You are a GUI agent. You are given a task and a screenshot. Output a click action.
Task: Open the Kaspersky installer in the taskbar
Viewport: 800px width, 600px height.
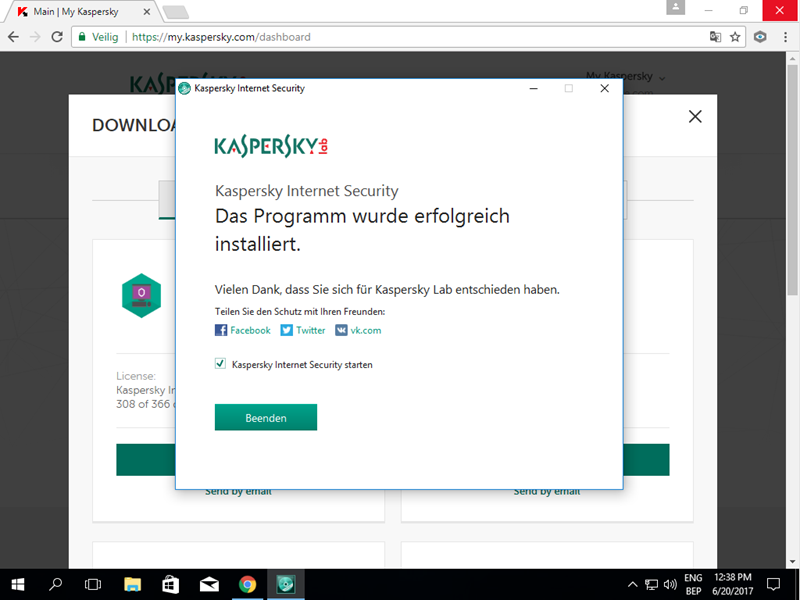285,584
